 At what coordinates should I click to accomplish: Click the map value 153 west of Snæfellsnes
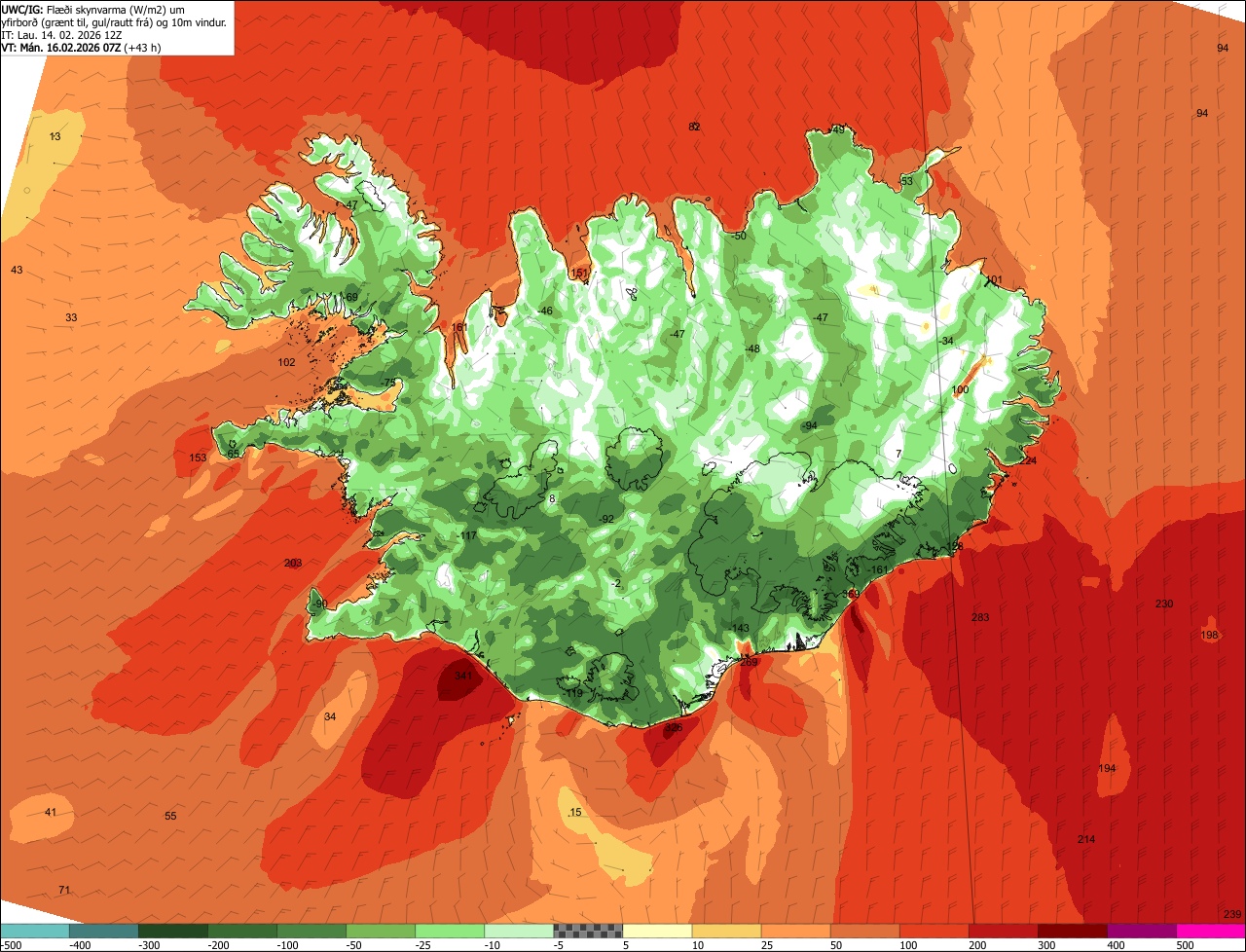click(x=198, y=458)
